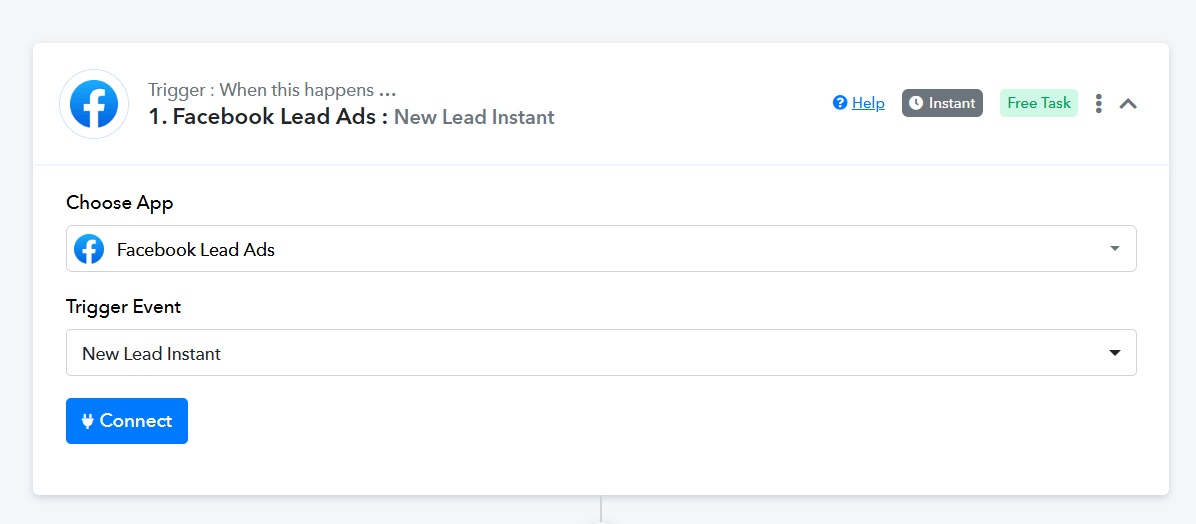
Task: Click the Connect button
Action: [x=127, y=421]
